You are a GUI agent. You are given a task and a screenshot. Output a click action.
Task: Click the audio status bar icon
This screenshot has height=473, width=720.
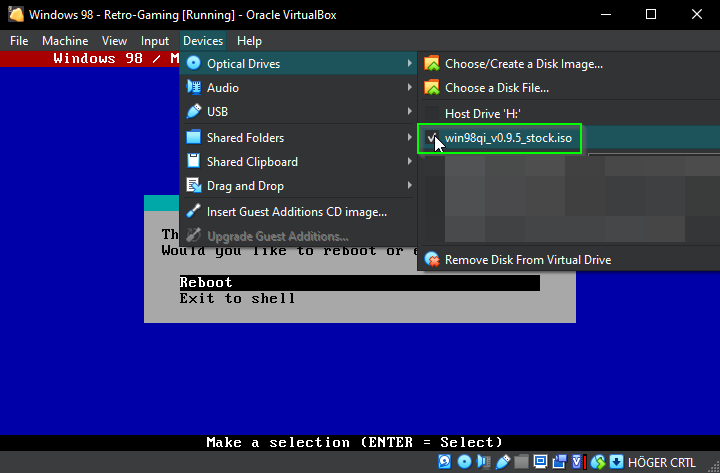click(484, 462)
